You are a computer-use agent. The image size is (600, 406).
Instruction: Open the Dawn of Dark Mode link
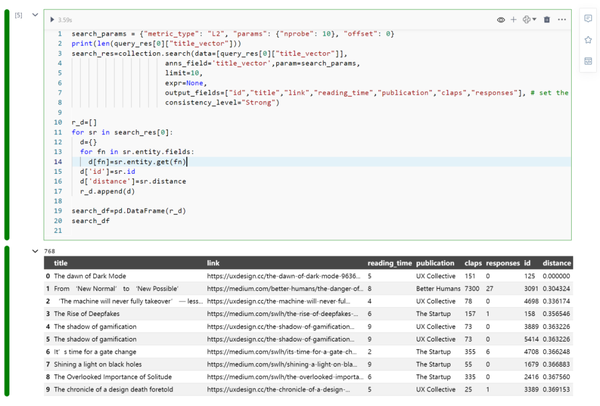point(283,275)
